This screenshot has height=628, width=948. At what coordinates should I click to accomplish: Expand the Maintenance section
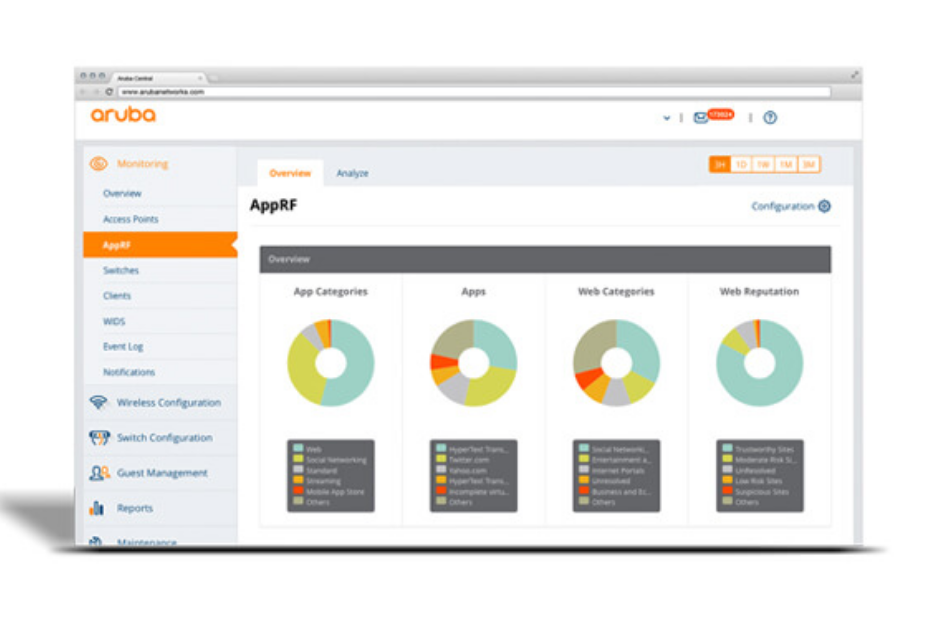click(147, 542)
